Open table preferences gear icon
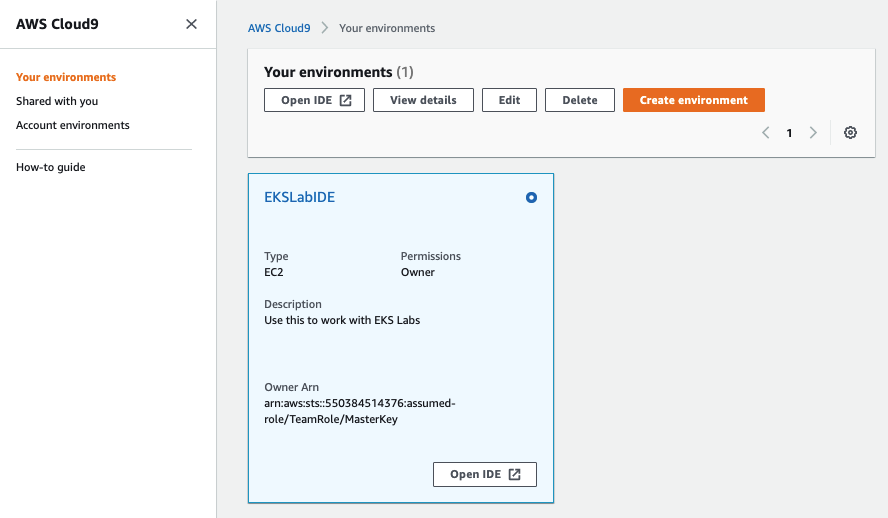The width and height of the screenshot is (888, 518). [850, 132]
